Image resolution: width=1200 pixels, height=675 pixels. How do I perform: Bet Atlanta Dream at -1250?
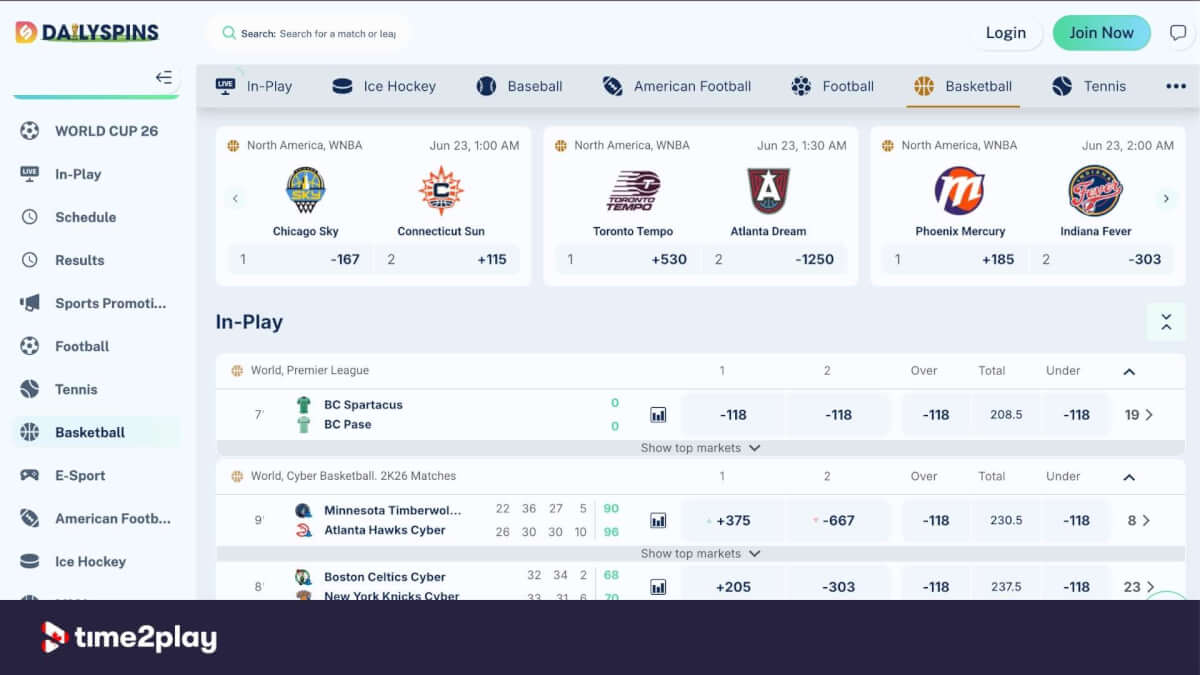775,259
